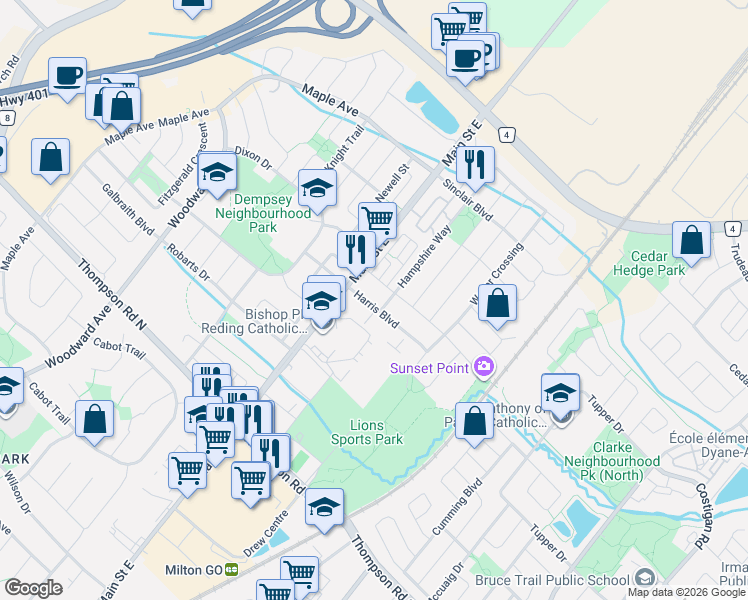
Task: Click the Robarts Dr street label
Action: [x=188, y=262]
